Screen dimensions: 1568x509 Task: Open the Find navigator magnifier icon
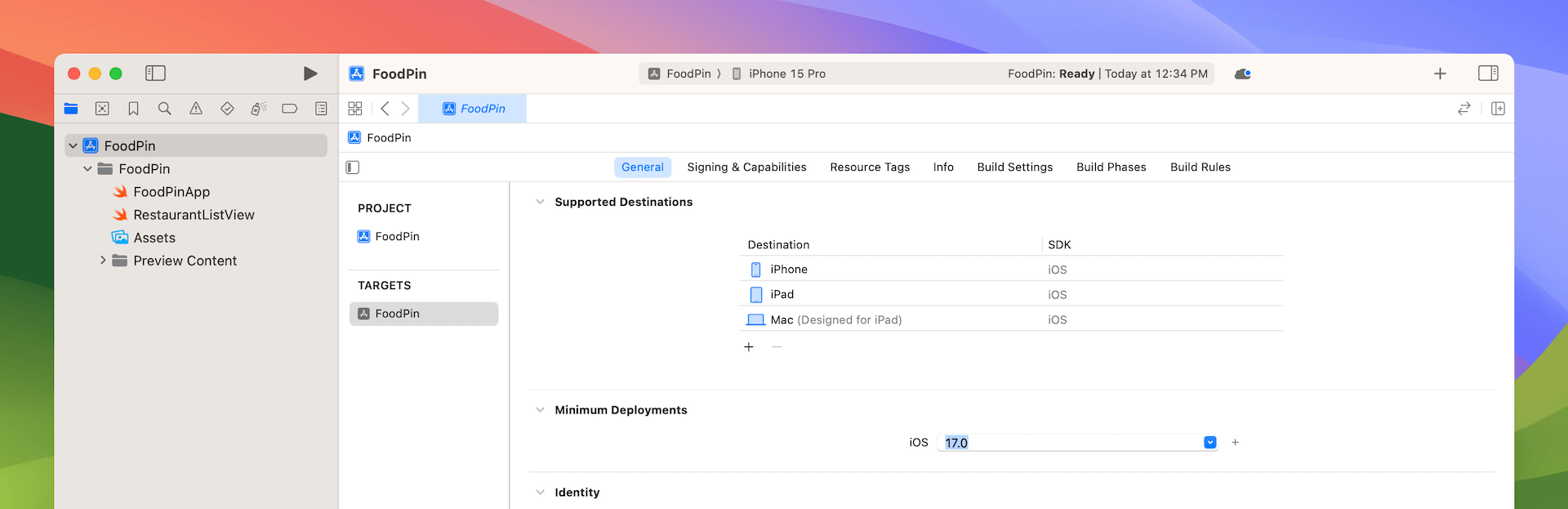pos(164,109)
